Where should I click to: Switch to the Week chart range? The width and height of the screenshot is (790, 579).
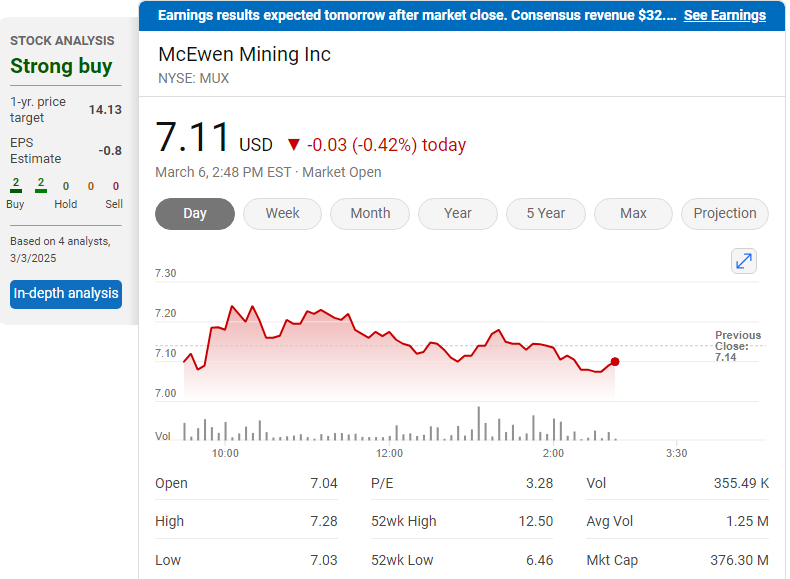pyautogui.click(x=282, y=214)
